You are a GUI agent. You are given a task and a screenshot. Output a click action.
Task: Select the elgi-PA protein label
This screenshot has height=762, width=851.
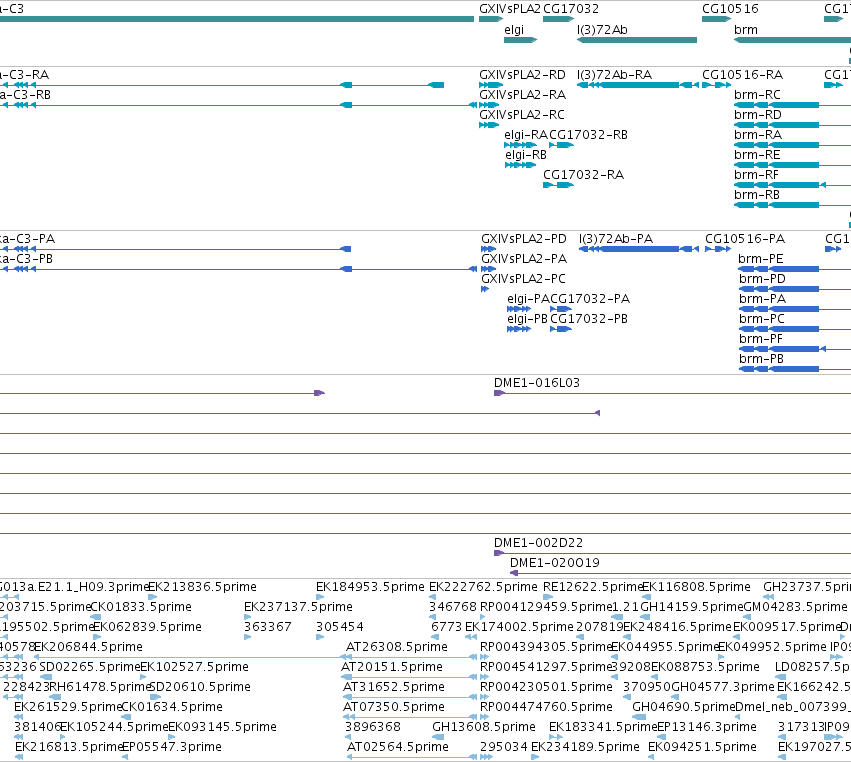(528, 299)
